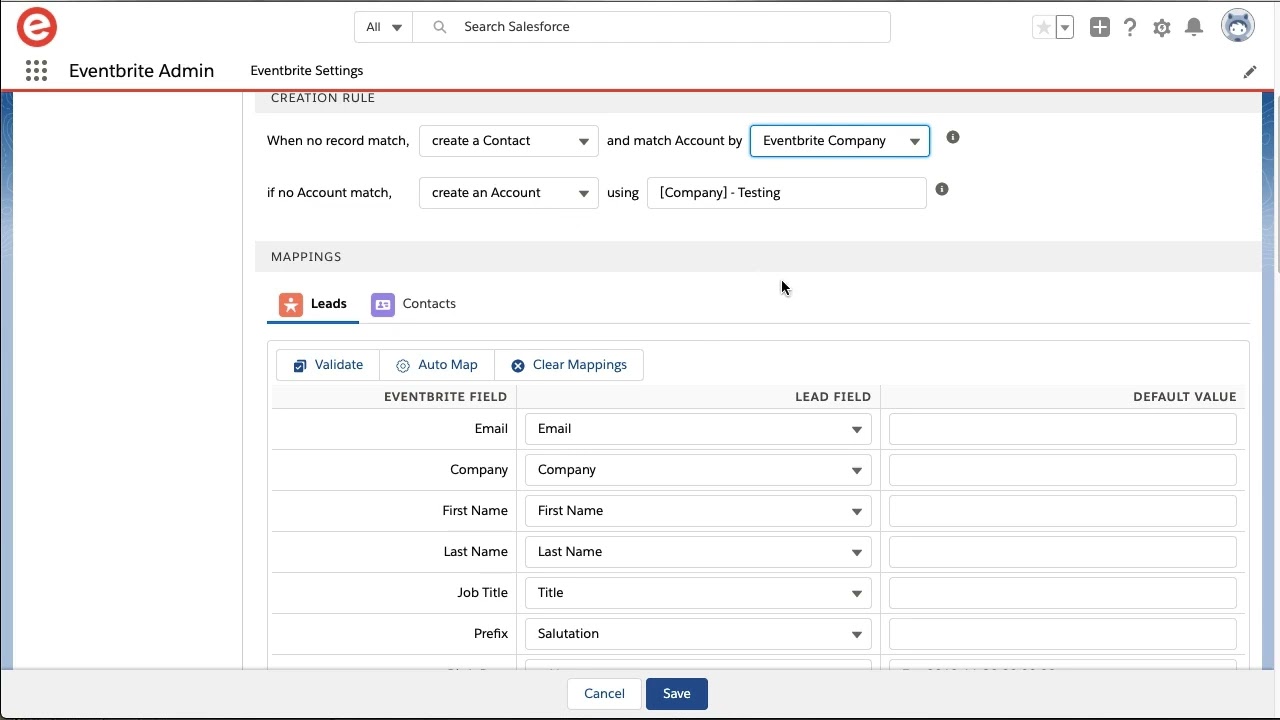Click the LEAD FIELD column header

click(x=833, y=397)
